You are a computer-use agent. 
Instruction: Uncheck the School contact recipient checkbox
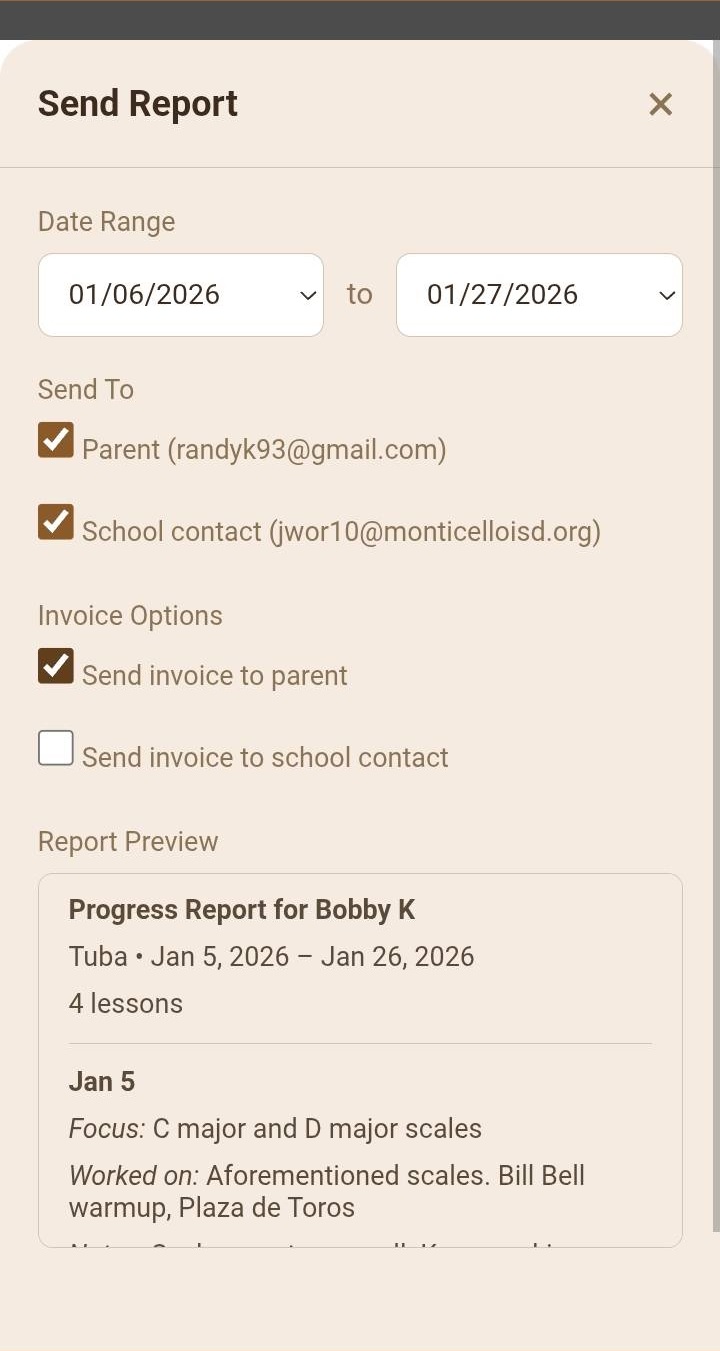click(x=56, y=522)
